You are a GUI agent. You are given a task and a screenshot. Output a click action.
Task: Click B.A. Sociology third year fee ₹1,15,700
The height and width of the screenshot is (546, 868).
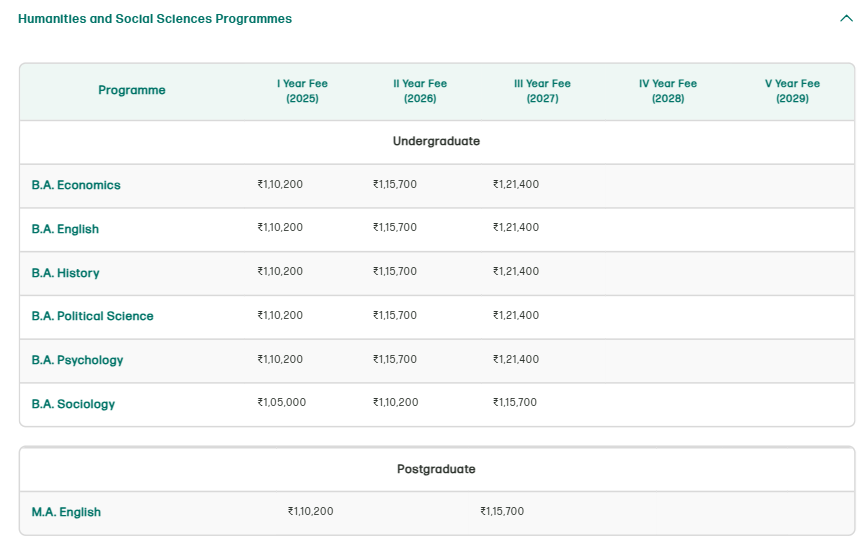pyautogui.click(x=515, y=402)
